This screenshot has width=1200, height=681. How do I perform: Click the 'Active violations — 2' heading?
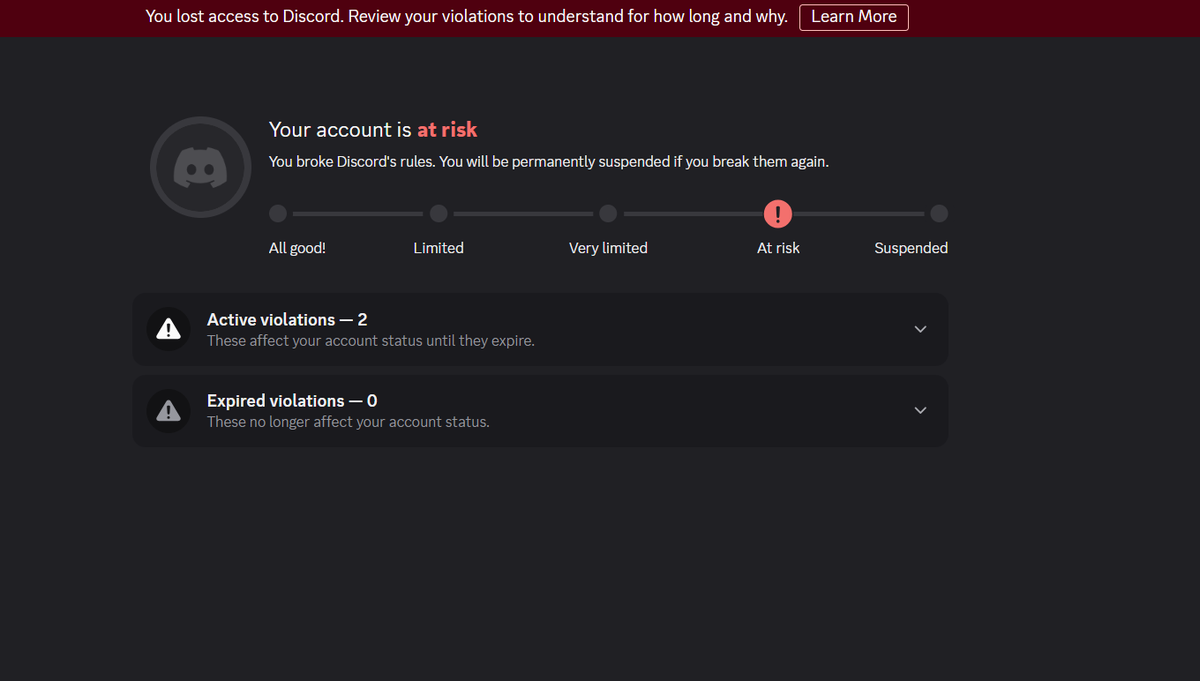point(287,320)
